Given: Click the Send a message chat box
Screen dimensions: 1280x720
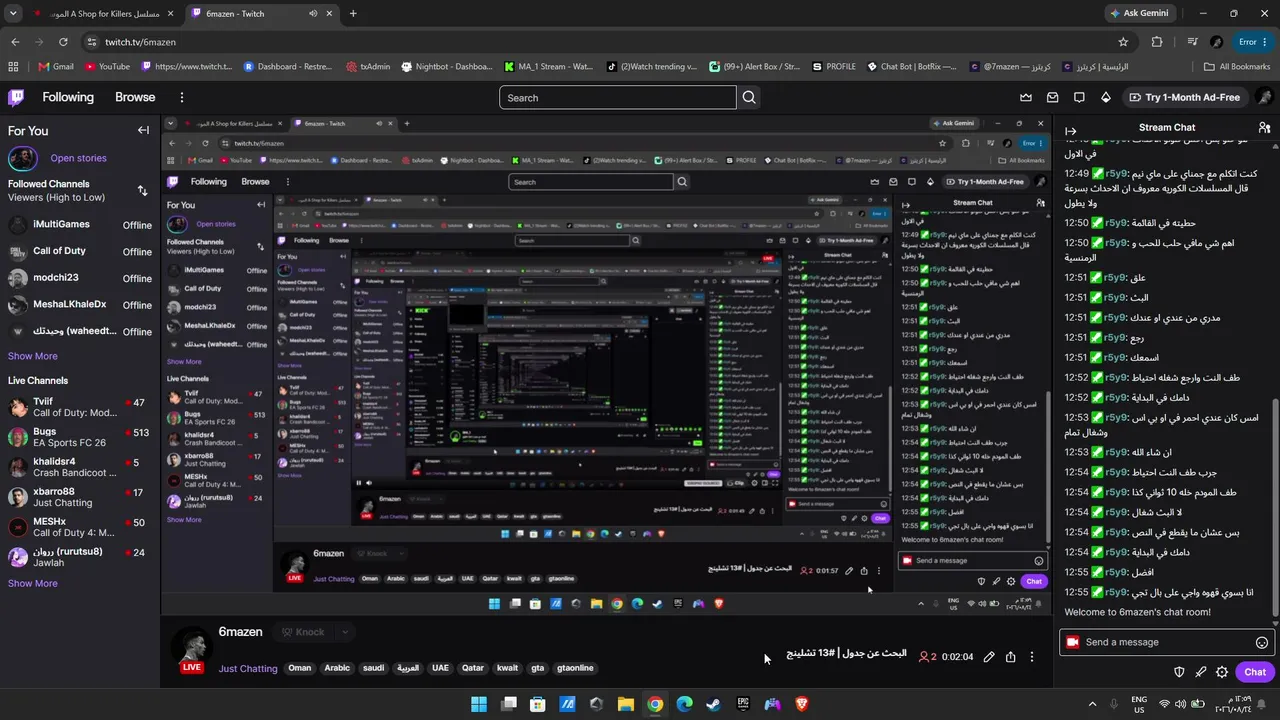Looking at the screenshot, I should [1166, 642].
